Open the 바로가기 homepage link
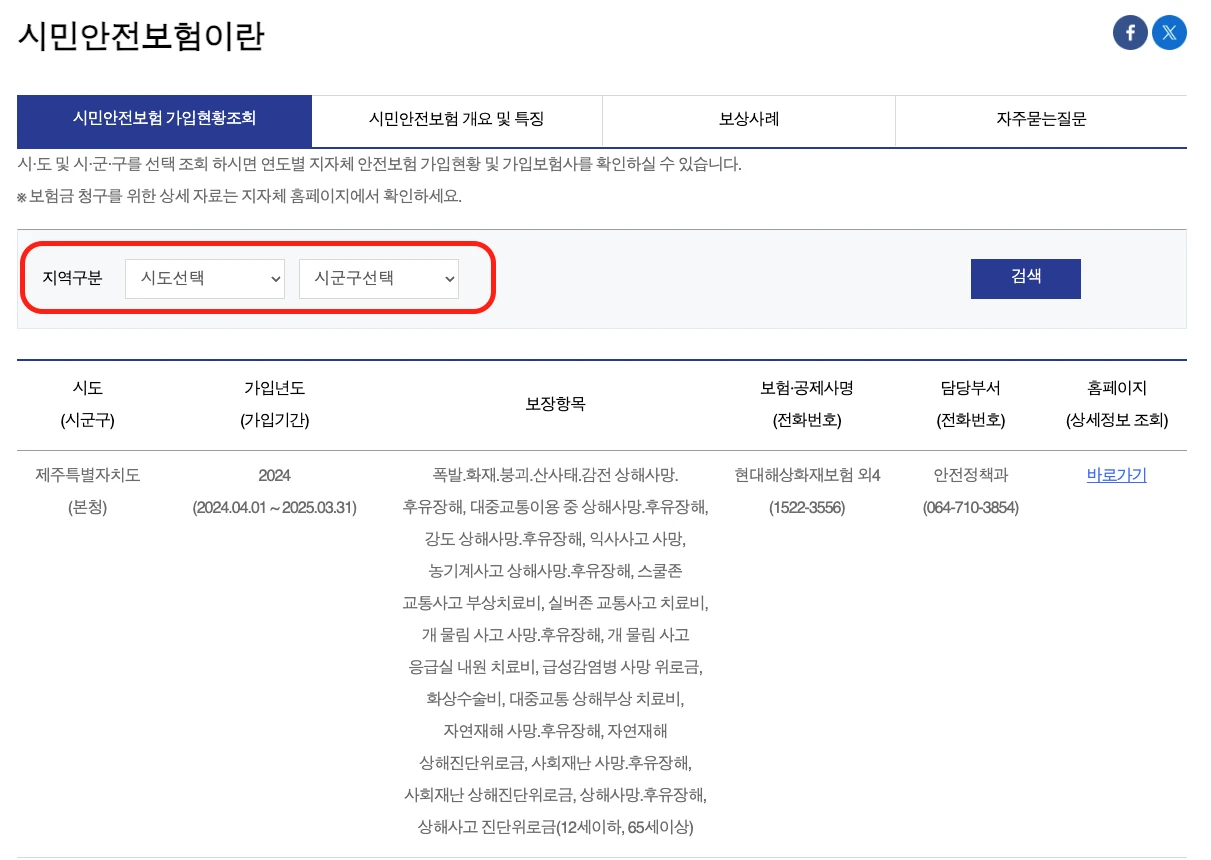Viewport: 1211px width, 860px height. click(x=1114, y=476)
